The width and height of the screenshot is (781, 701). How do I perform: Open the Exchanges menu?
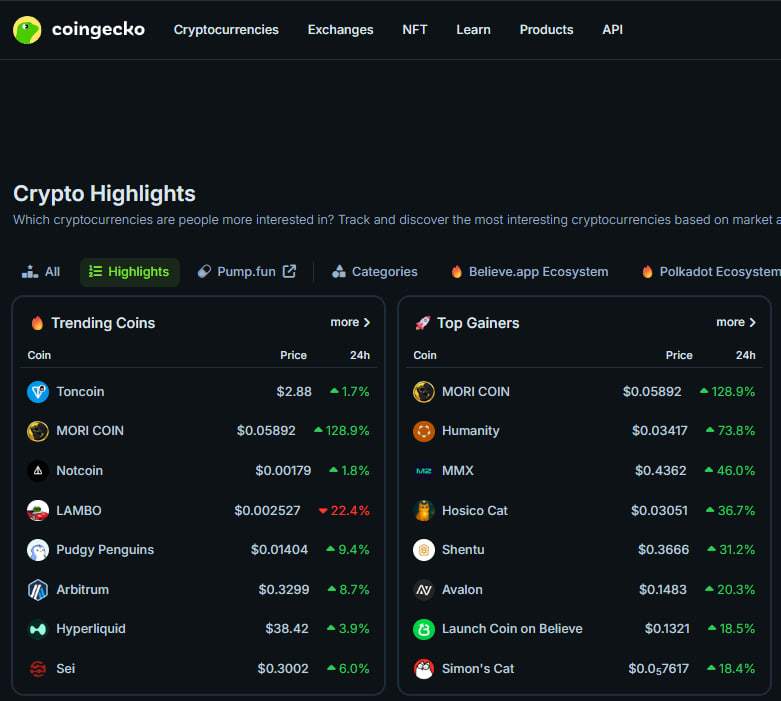pyautogui.click(x=340, y=30)
